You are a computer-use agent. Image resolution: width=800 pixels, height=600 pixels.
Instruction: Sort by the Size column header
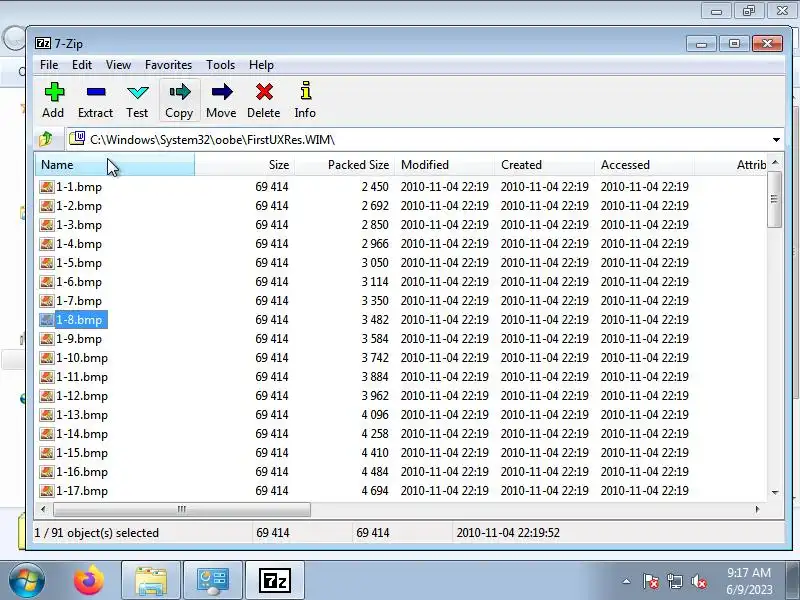(x=244, y=165)
